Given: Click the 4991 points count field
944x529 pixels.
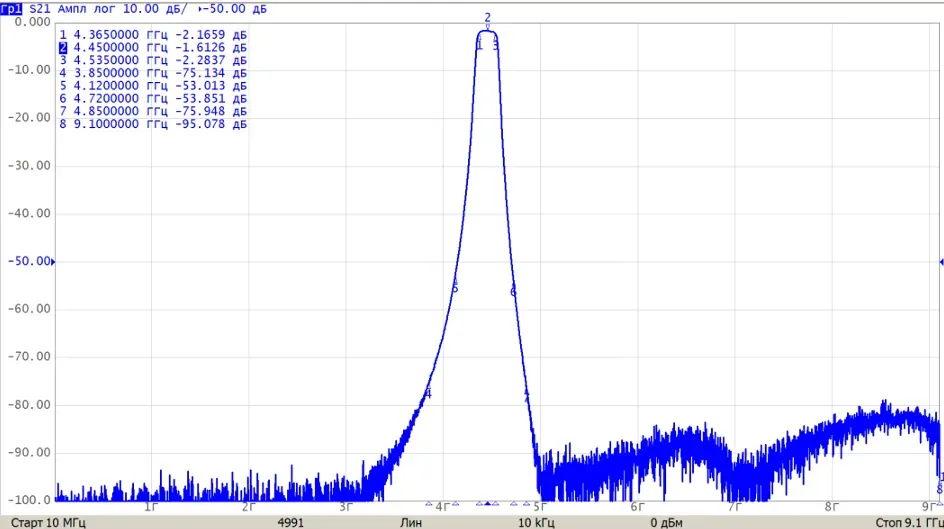Looking at the screenshot, I should click(x=290, y=522).
